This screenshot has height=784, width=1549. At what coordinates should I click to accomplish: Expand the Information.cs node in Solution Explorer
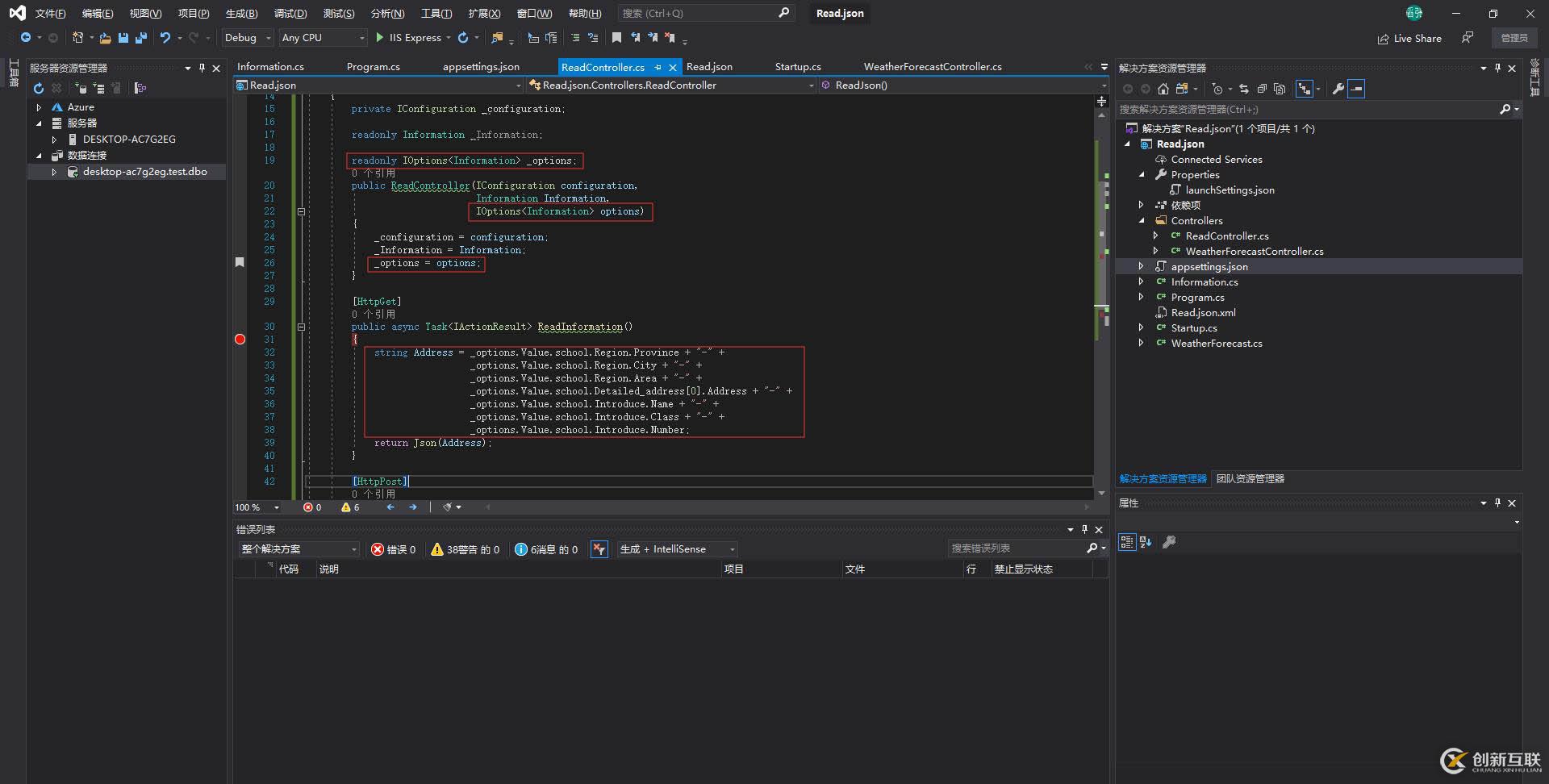click(1142, 281)
